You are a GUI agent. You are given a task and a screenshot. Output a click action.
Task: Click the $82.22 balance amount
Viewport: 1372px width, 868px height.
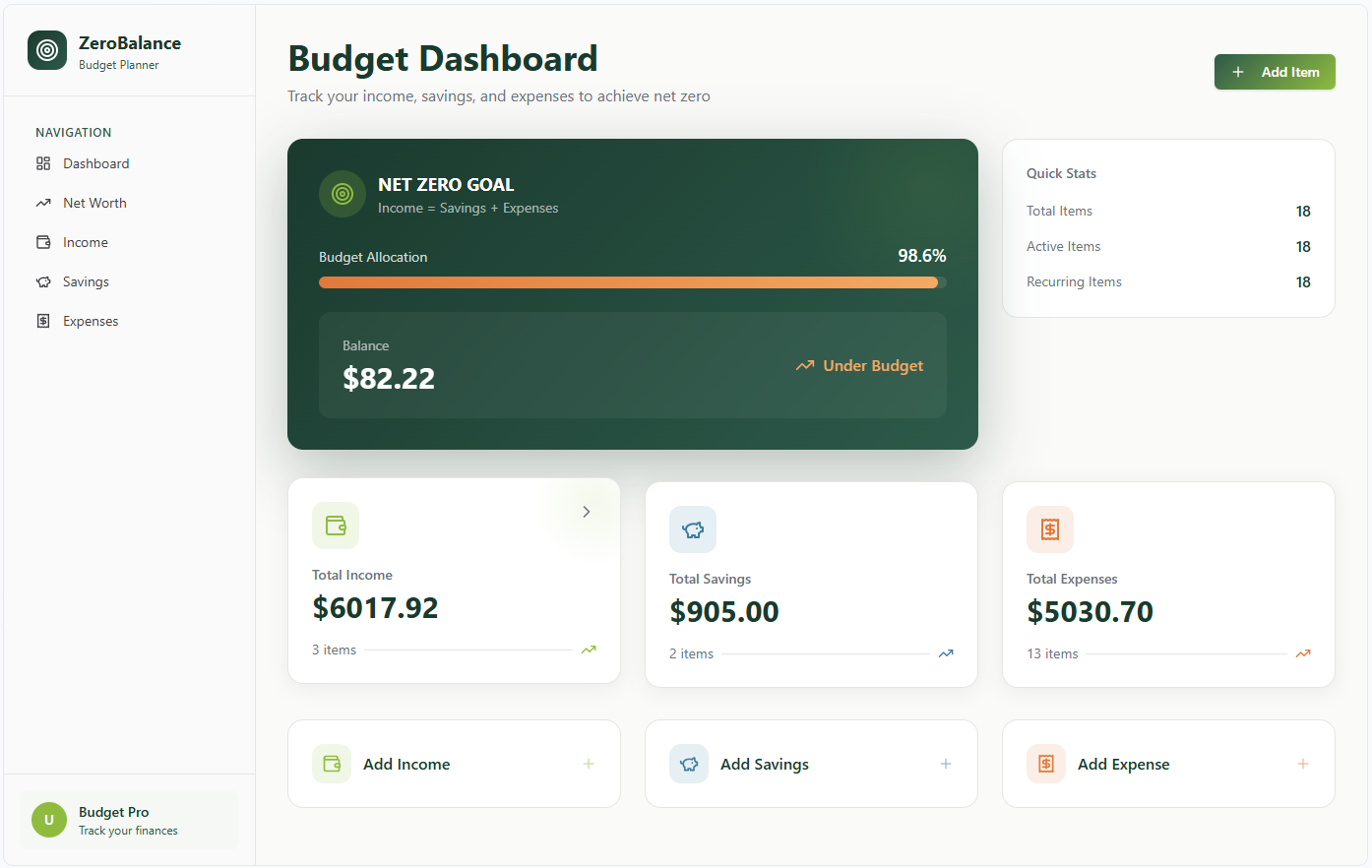(389, 379)
